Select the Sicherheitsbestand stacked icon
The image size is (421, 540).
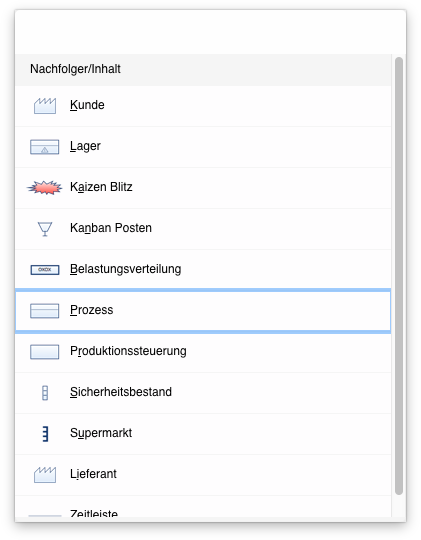click(45, 393)
